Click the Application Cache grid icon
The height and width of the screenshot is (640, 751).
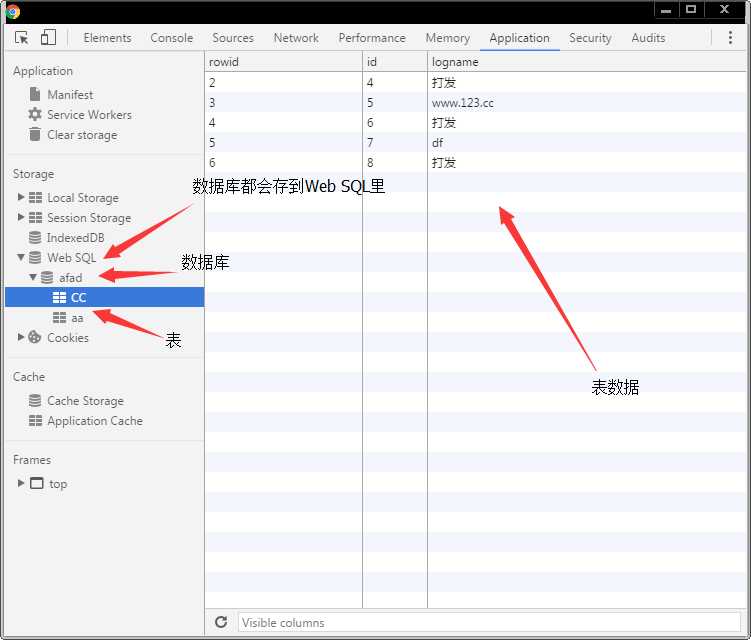(x=35, y=421)
